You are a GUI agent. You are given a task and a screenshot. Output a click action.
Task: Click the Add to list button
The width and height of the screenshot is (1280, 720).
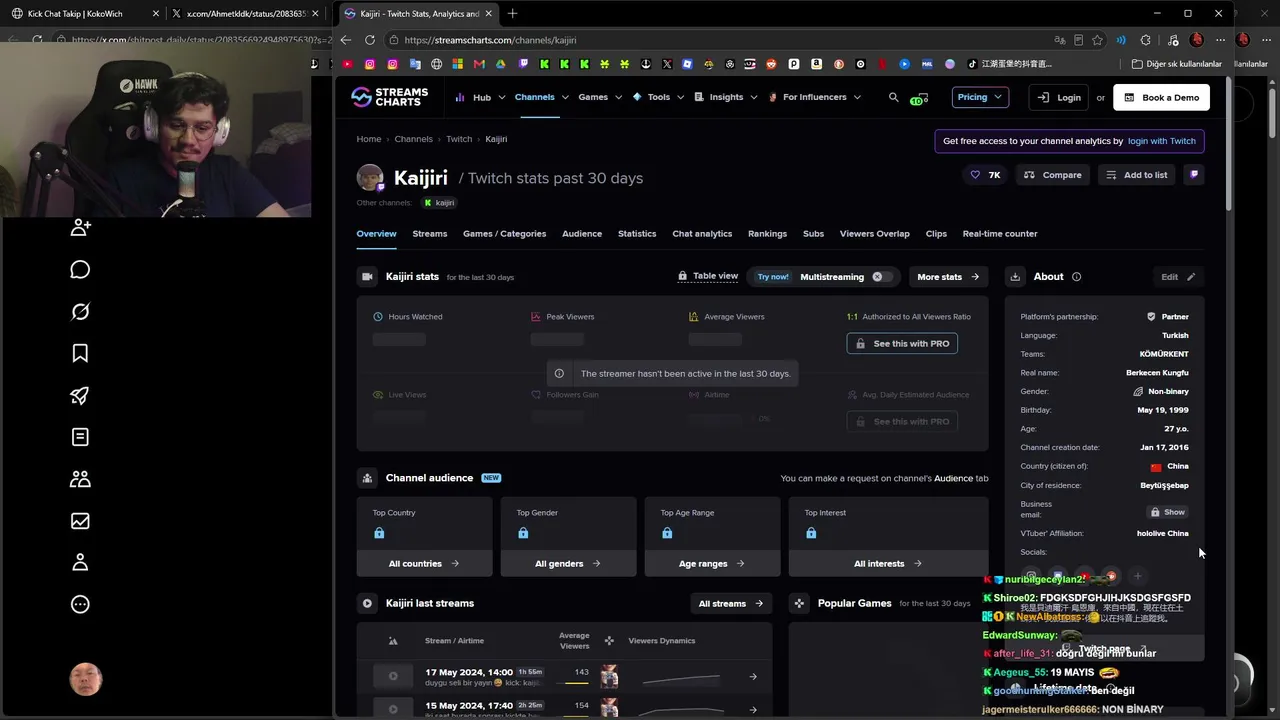[1136, 175]
